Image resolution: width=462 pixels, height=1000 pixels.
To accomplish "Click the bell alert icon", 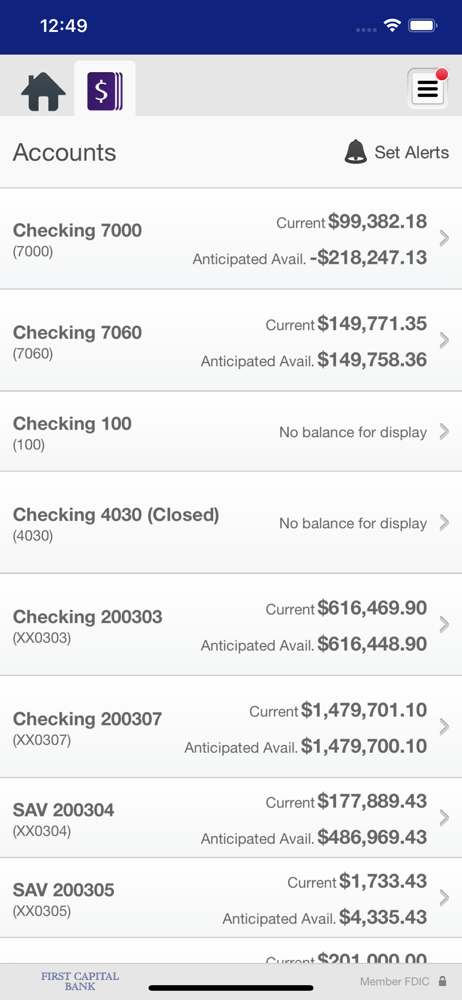I will 356,152.
